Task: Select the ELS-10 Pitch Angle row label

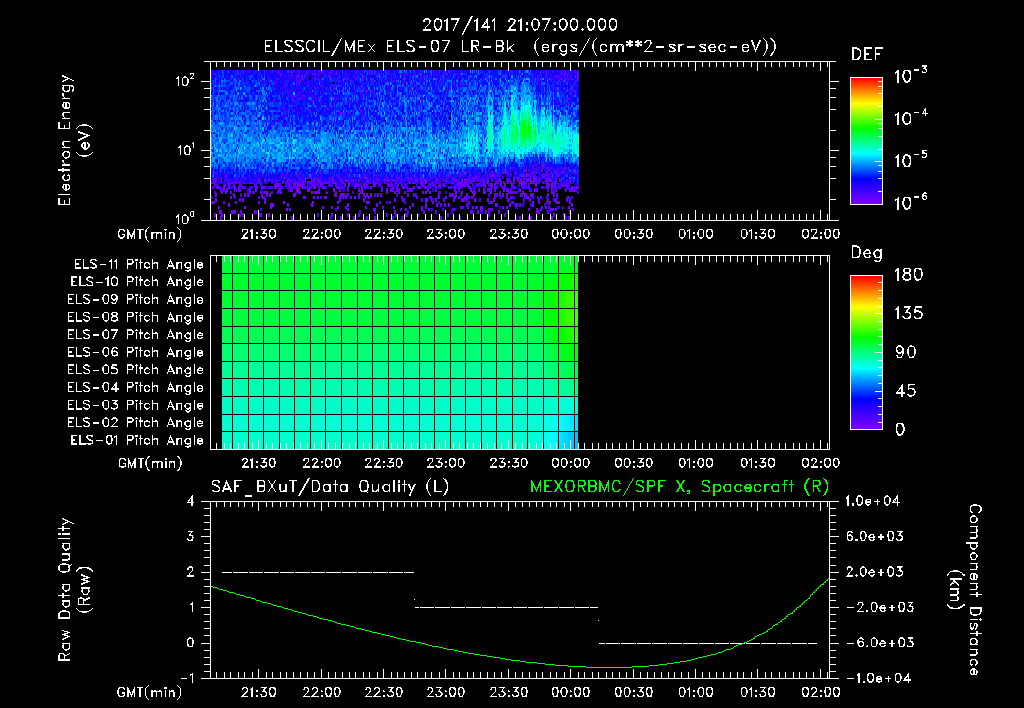Action: coord(137,282)
